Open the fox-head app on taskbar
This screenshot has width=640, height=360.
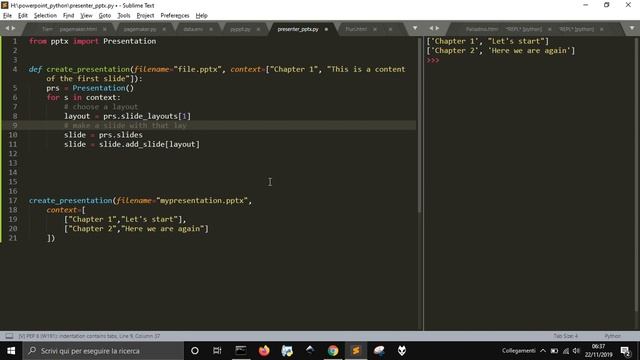tap(402, 351)
